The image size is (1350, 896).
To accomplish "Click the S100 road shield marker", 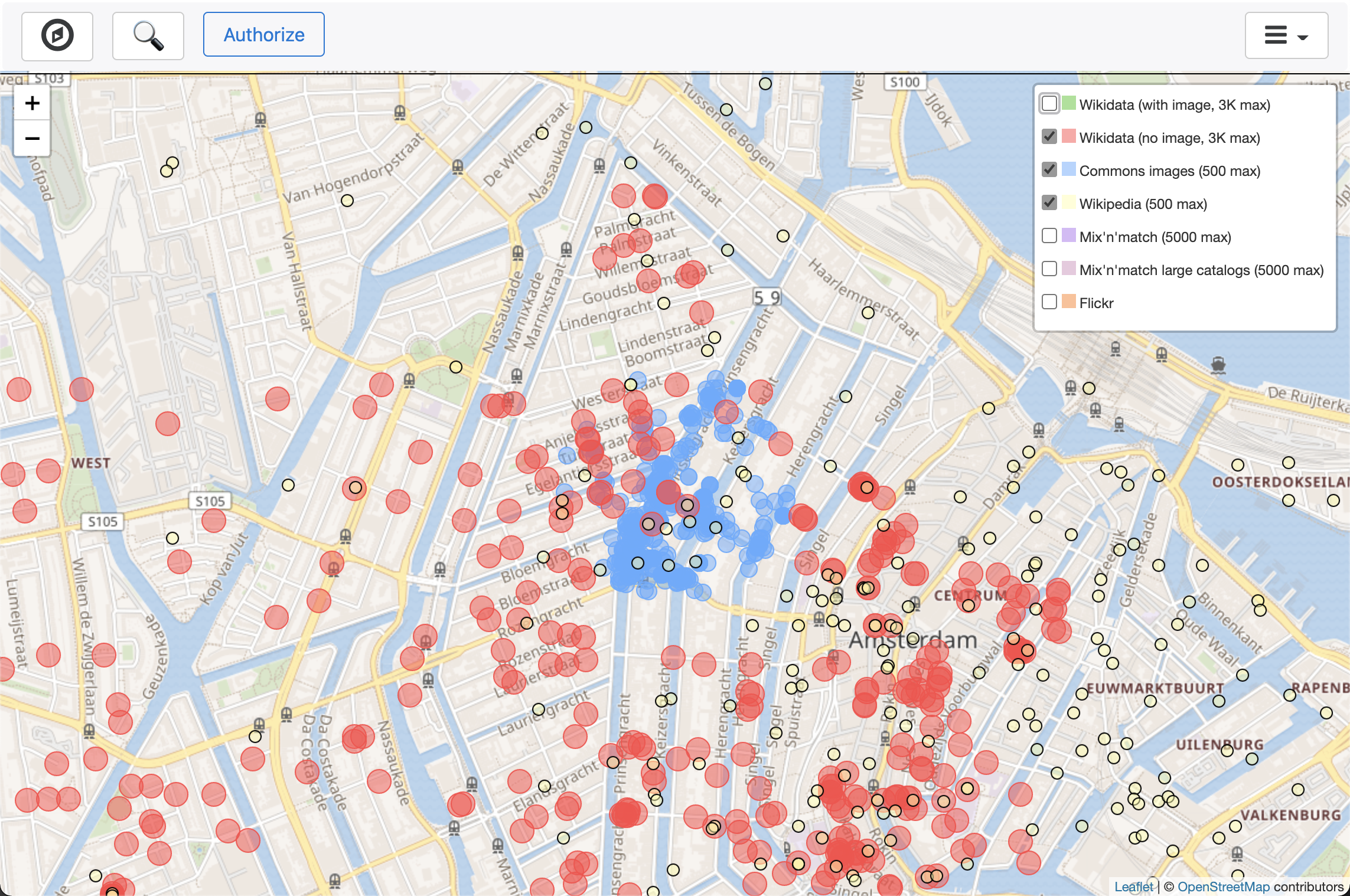I will 905,82.
